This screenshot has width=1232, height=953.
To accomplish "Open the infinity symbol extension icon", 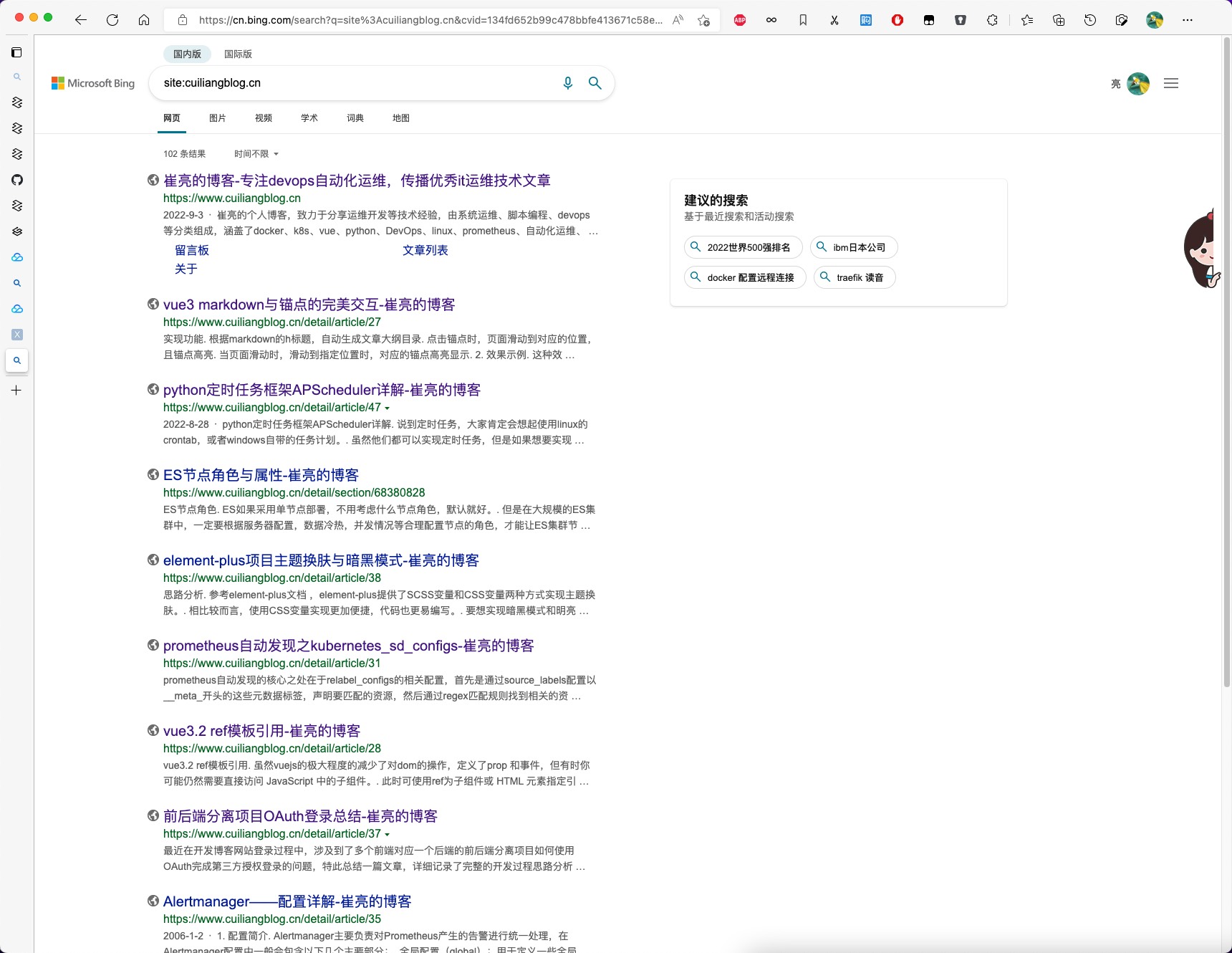I will click(x=771, y=20).
